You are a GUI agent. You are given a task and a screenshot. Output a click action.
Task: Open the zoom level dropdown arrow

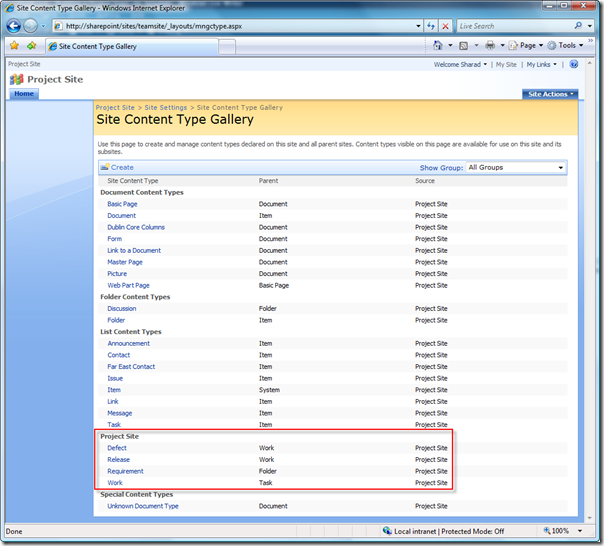coord(580,531)
